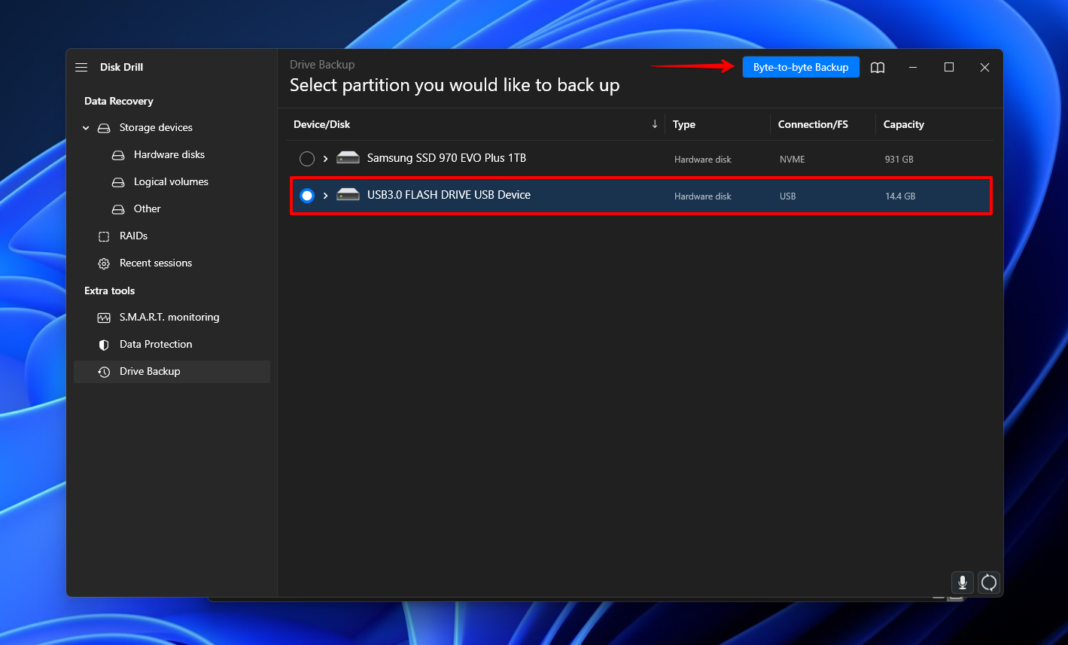Open the Data Protection tool
The width and height of the screenshot is (1068, 645).
tap(156, 344)
